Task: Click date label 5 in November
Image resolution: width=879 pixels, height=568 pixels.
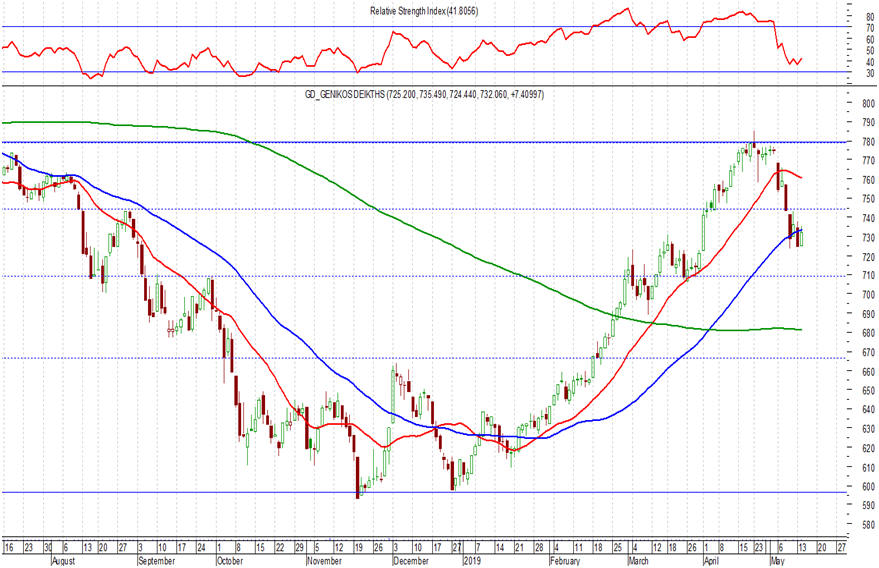Action: [x=317, y=548]
